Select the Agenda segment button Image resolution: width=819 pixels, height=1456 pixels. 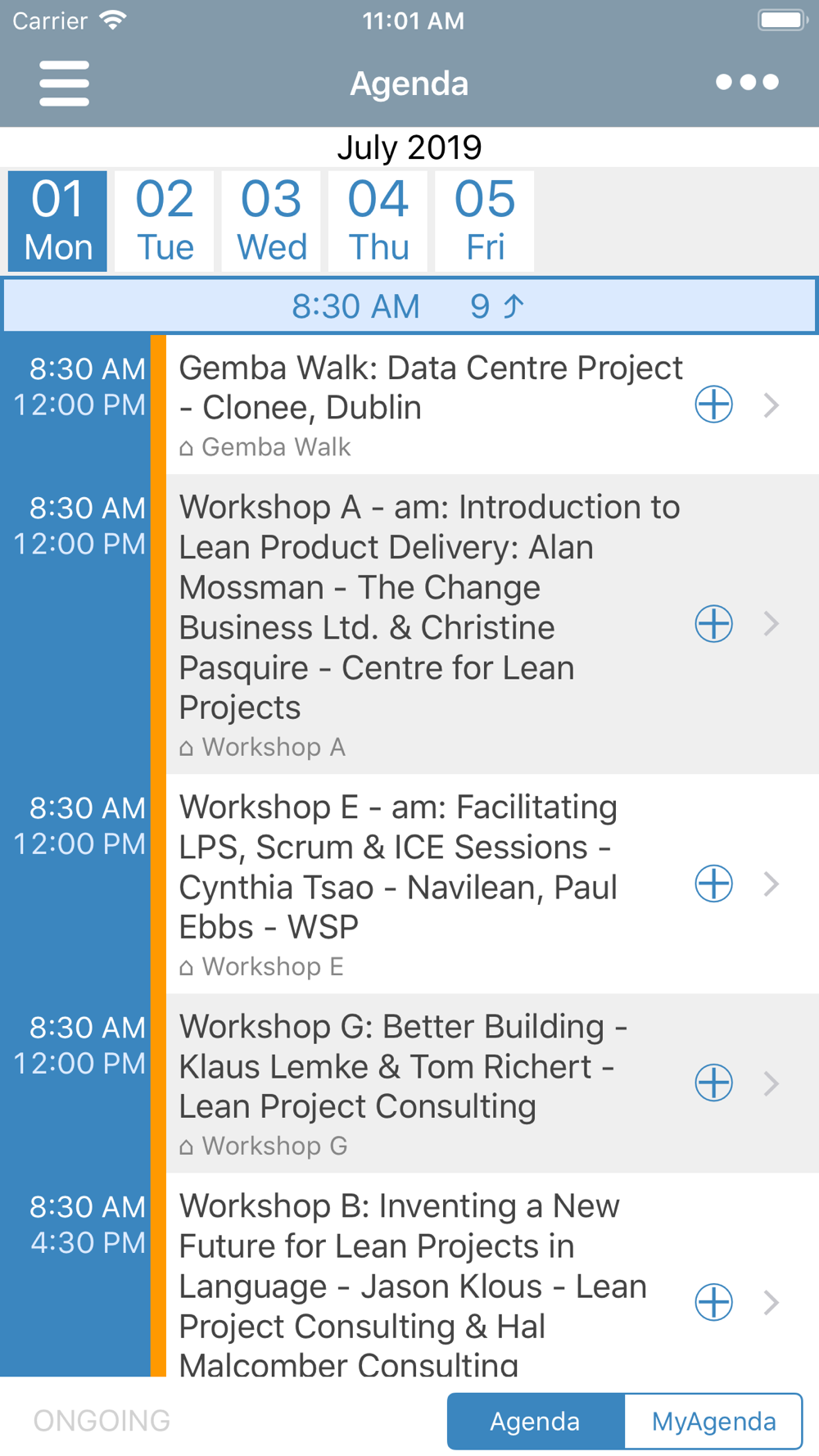(536, 1422)
